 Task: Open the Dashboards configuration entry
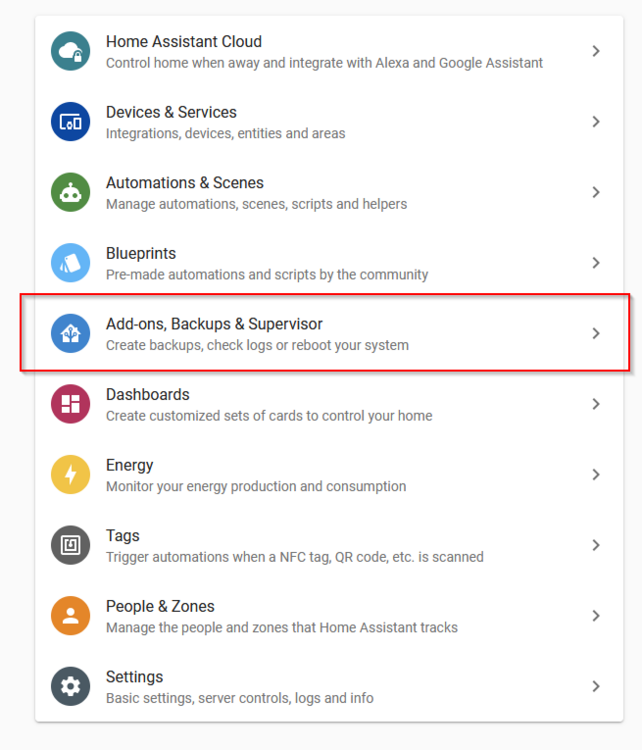[148, 395]
